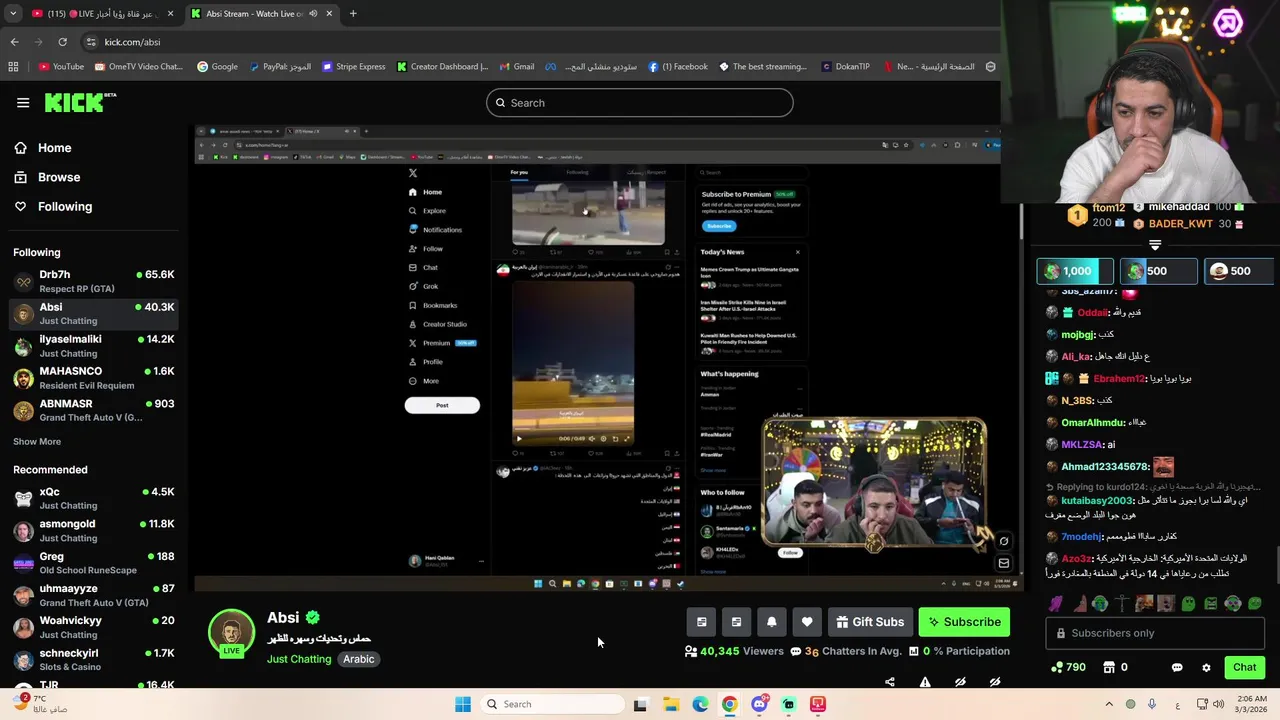Click mikehaddad leaderboard entry
1280x720 pixels.
pyautogui.click(x=1189, y=207)
